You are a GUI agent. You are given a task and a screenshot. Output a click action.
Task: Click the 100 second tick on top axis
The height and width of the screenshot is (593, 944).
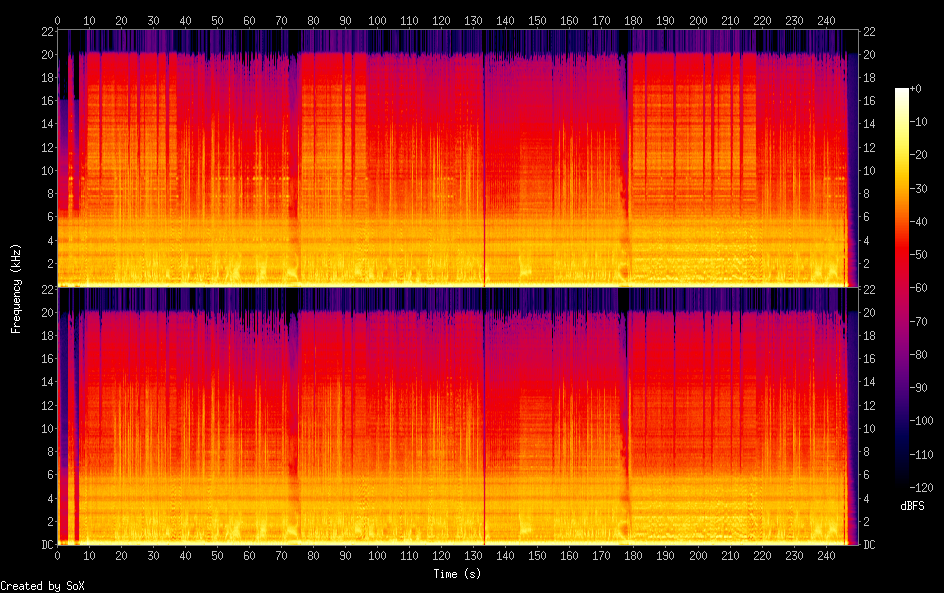click(377, 20)
